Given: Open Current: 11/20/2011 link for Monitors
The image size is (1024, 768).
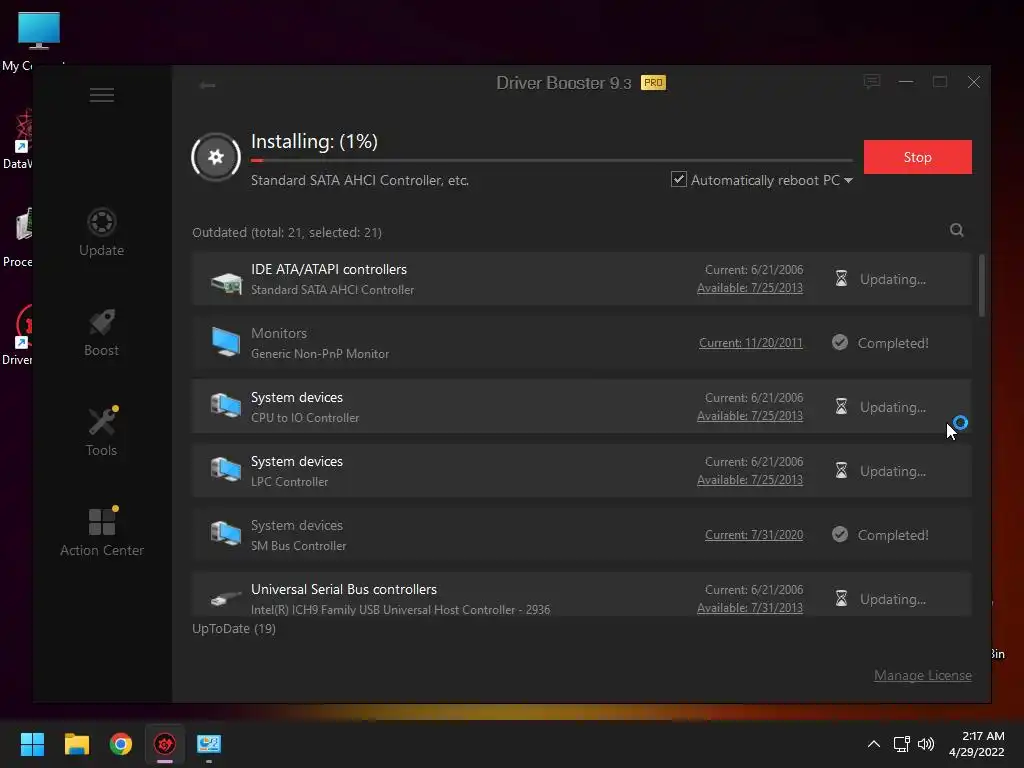Looking at the screenshot, I should 750,343.
